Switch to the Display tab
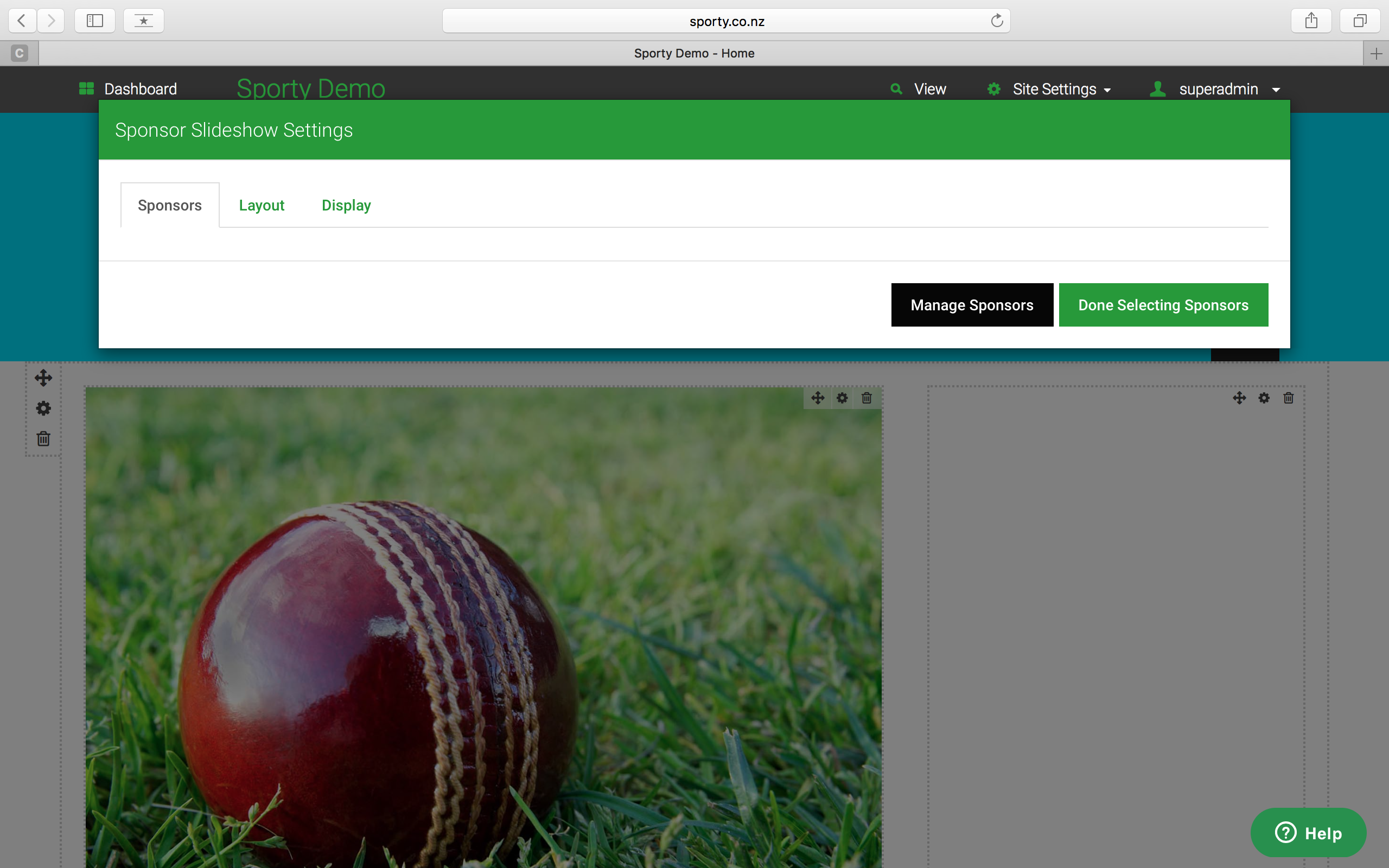This screenshot has width=1389, height=868. click(346, 205)
